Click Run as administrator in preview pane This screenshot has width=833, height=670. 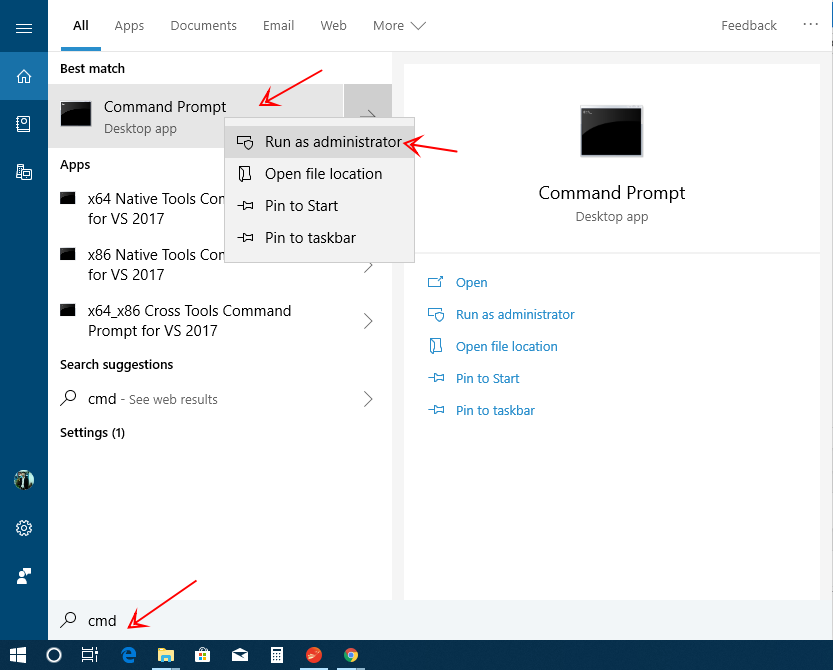(515, 315)
